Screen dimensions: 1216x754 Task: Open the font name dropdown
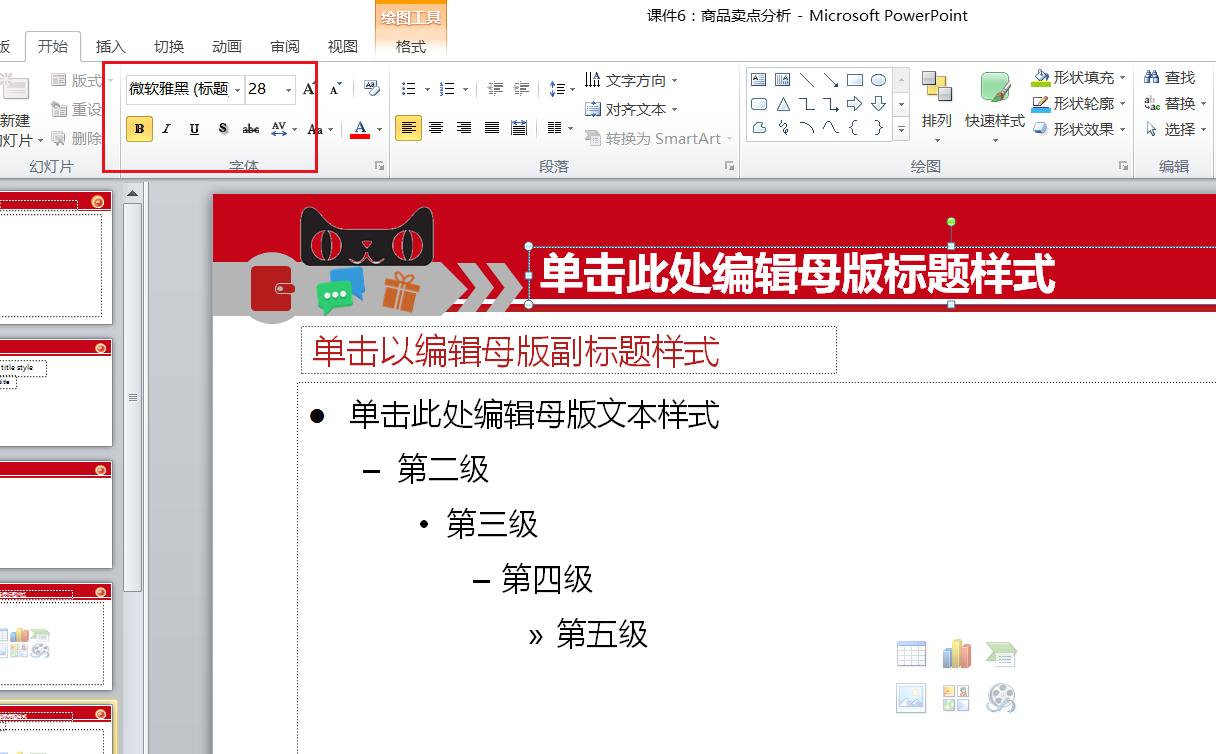click(x=237, y=90)
